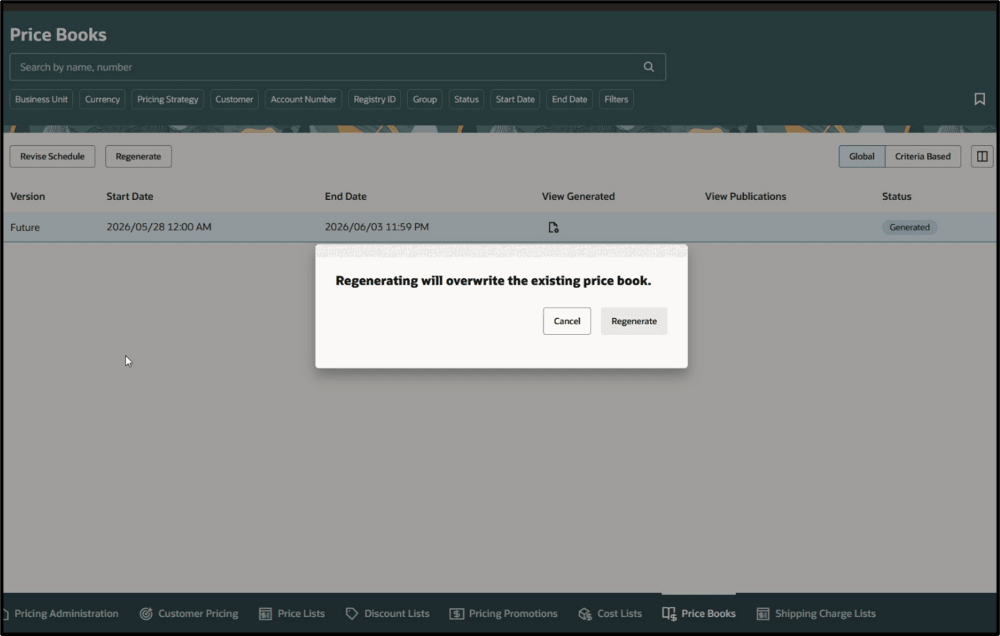Image resolution: width=1000 pixels, height=636 pixels.
Task: Switch to Criteria Based view
Action: click(x=923, y=156)
